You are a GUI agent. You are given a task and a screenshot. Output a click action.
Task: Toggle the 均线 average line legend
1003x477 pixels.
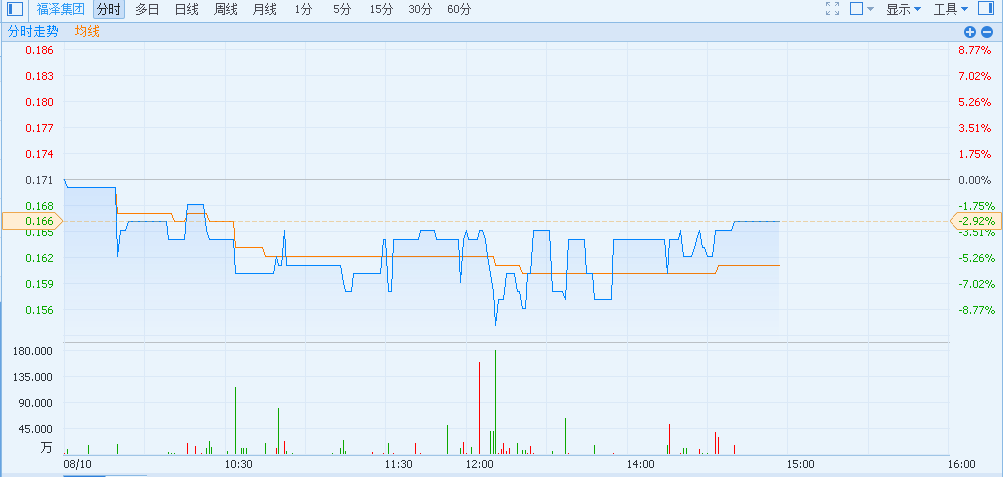click(87, 32)
